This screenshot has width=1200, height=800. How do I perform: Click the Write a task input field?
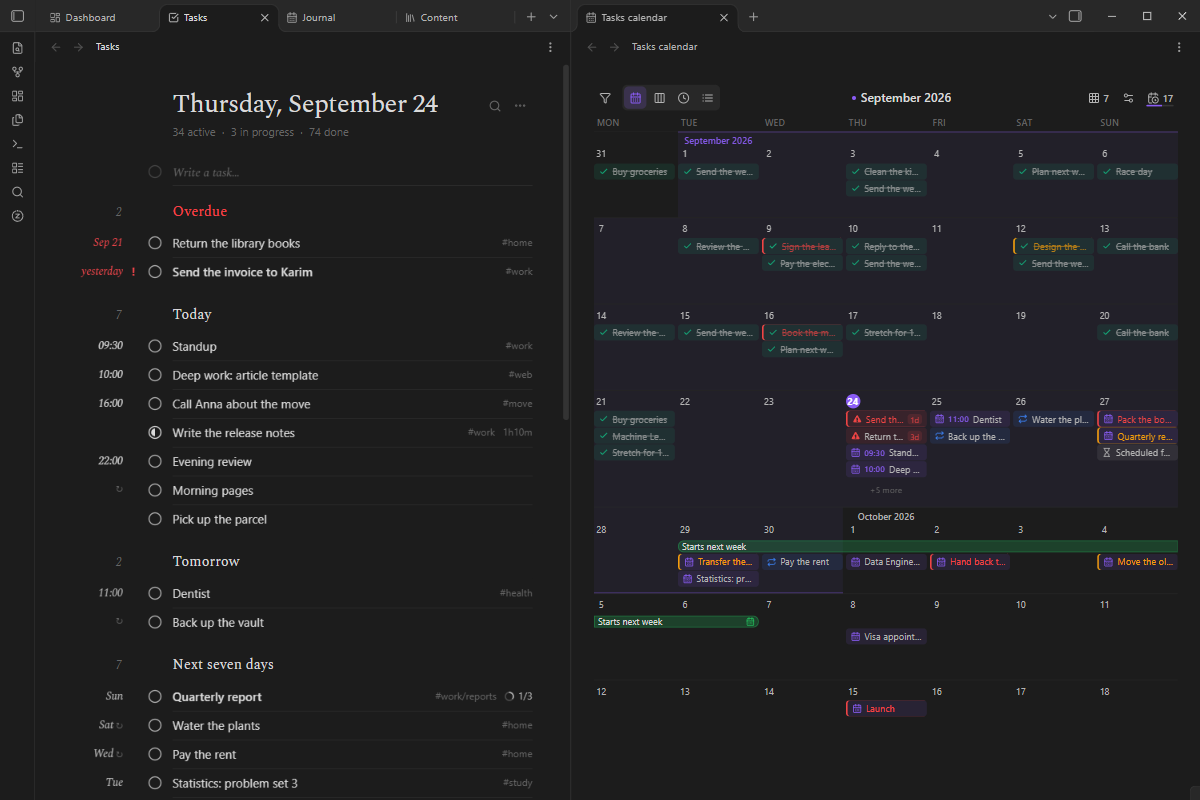(x=352, y=172)
